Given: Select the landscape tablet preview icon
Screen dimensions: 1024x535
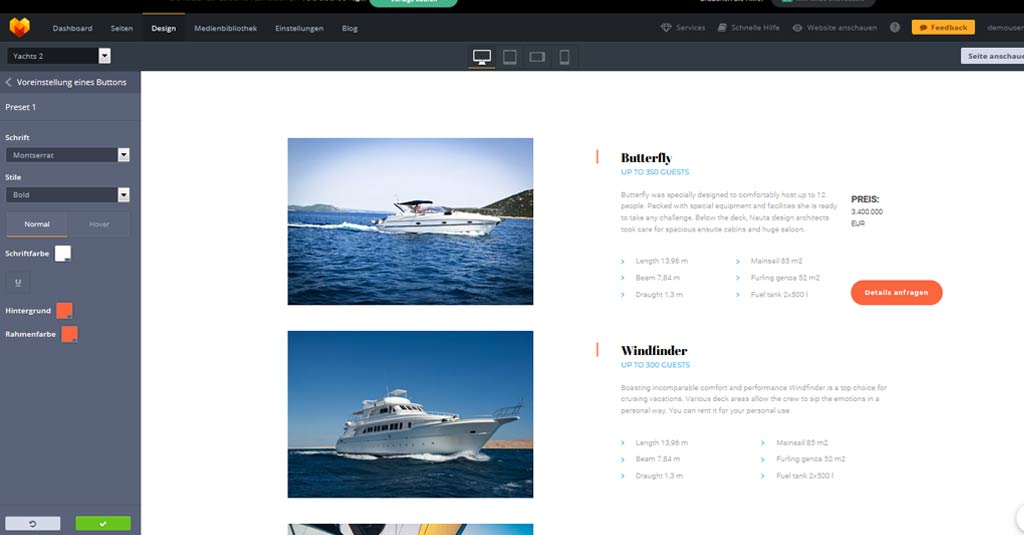Looking at the screenshot, I should 537,57.
